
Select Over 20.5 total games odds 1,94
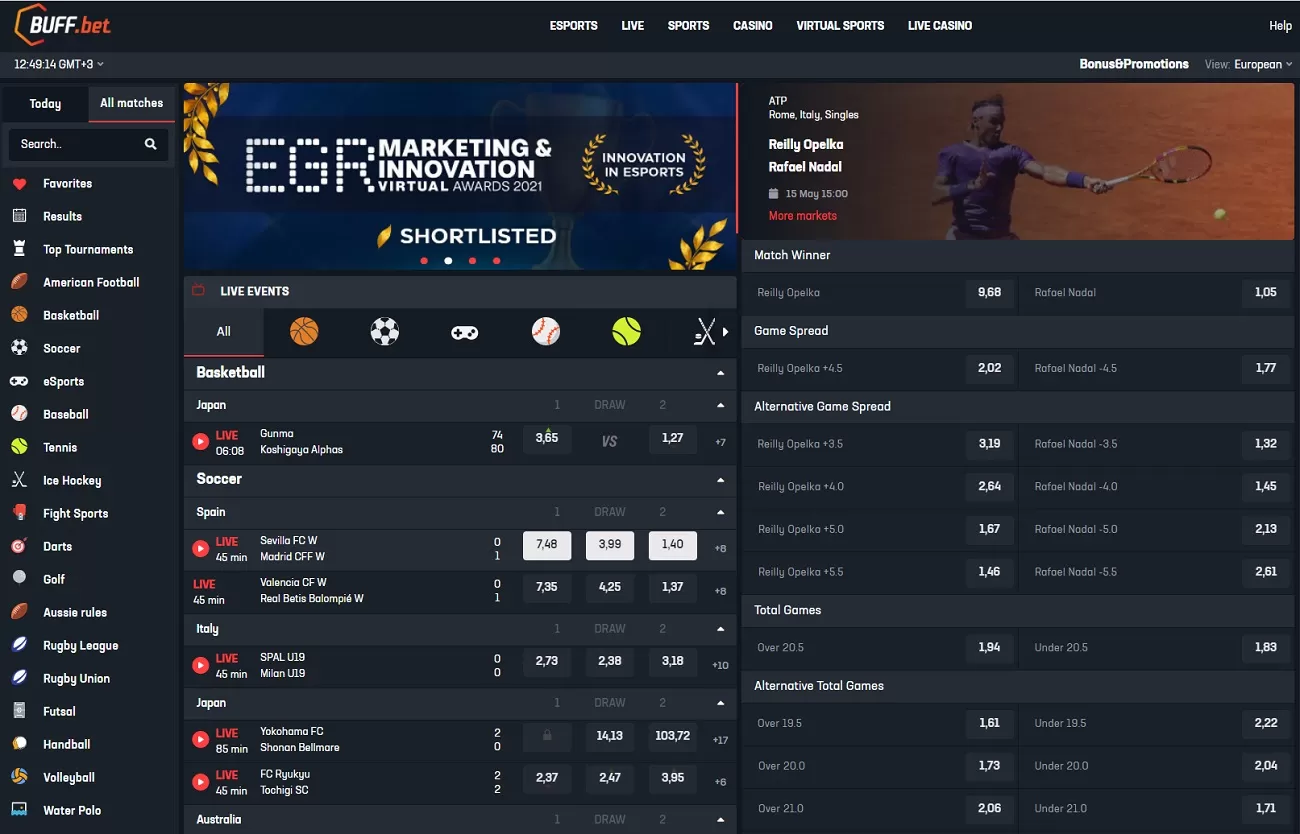989,648
